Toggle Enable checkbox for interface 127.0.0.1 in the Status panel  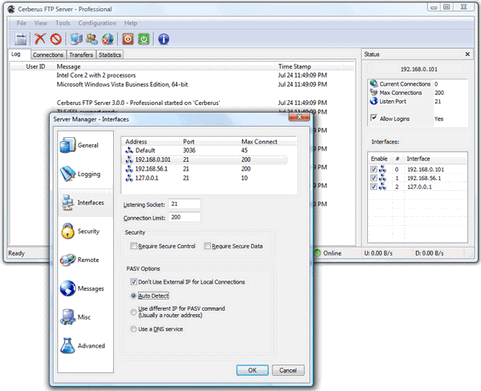coord(374,187)
